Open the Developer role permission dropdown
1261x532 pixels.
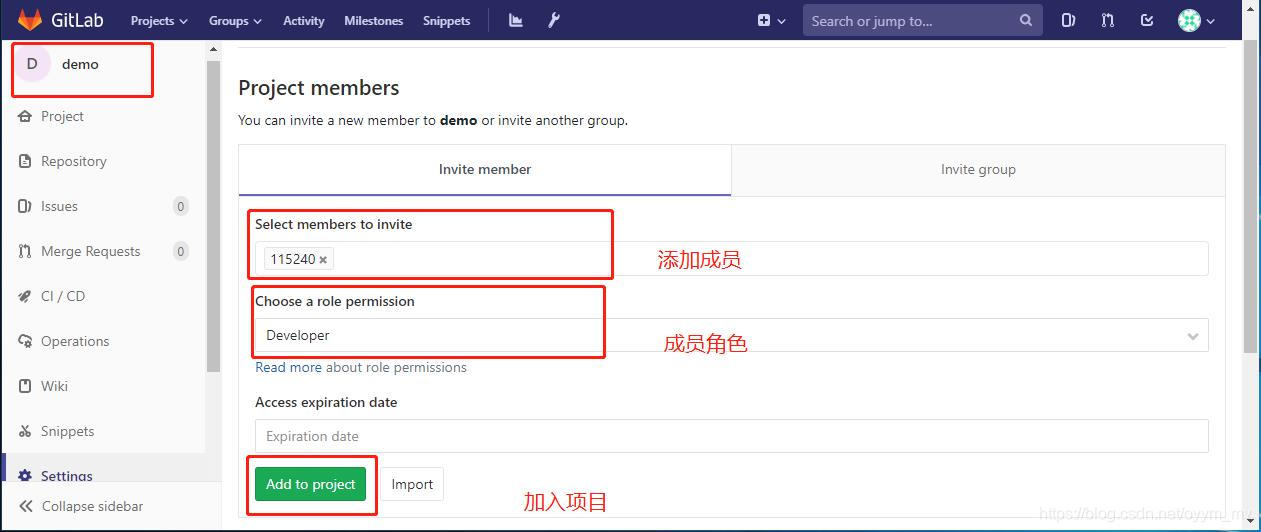coord(731,336)
